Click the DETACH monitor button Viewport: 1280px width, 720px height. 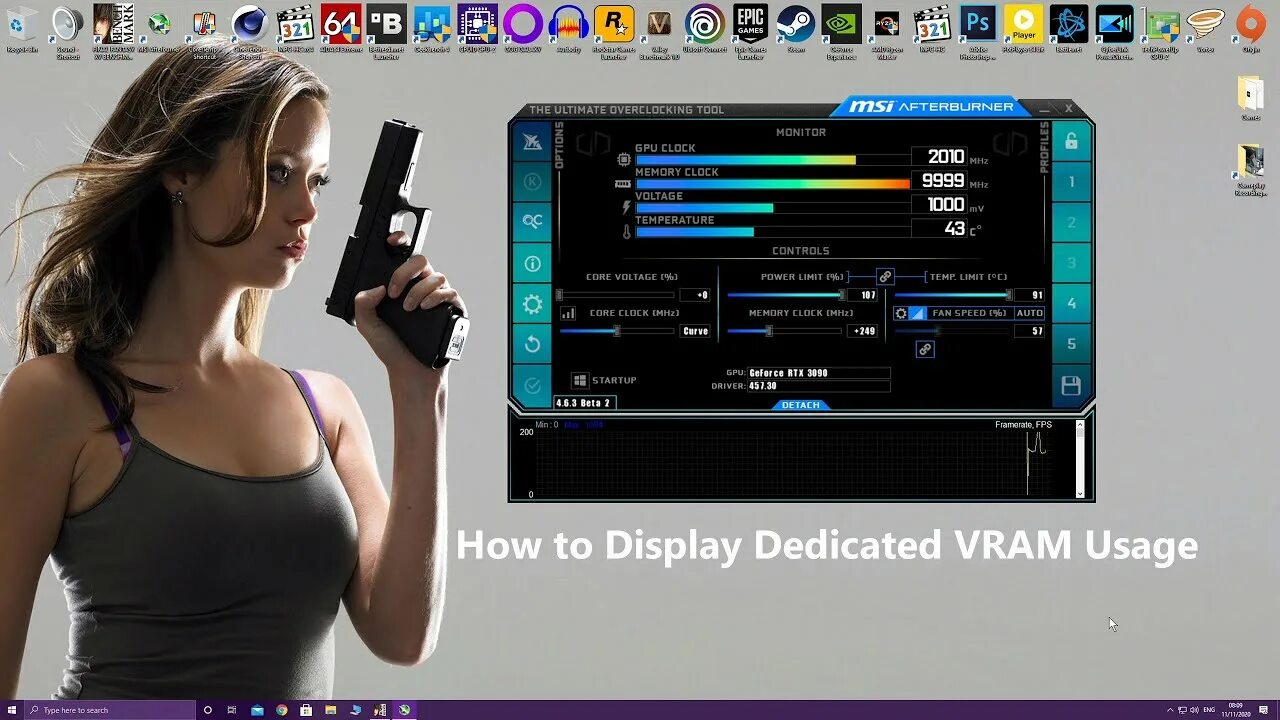800,405
